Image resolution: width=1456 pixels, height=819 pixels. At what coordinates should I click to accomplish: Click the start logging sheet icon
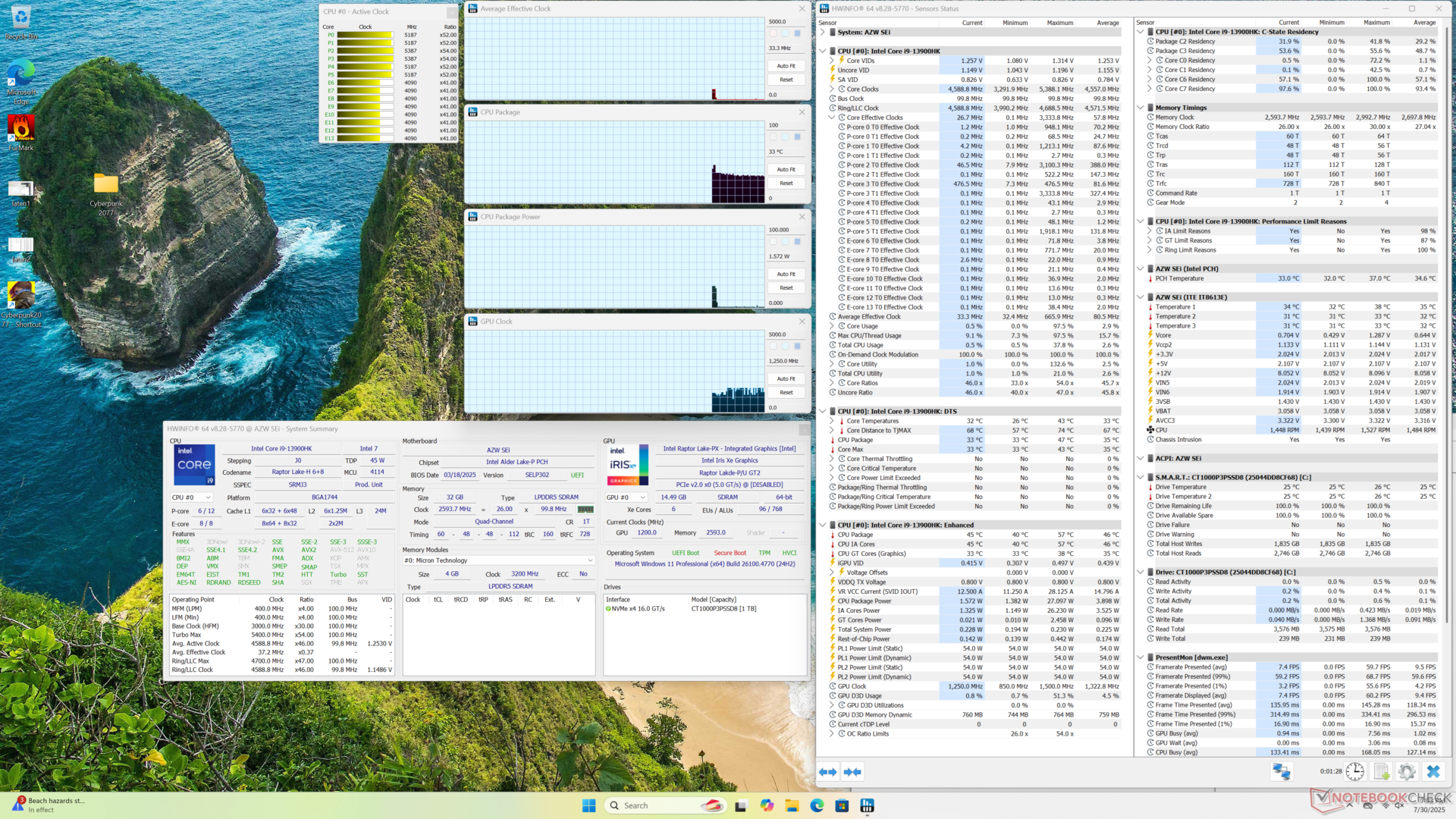click(1381, 772)
